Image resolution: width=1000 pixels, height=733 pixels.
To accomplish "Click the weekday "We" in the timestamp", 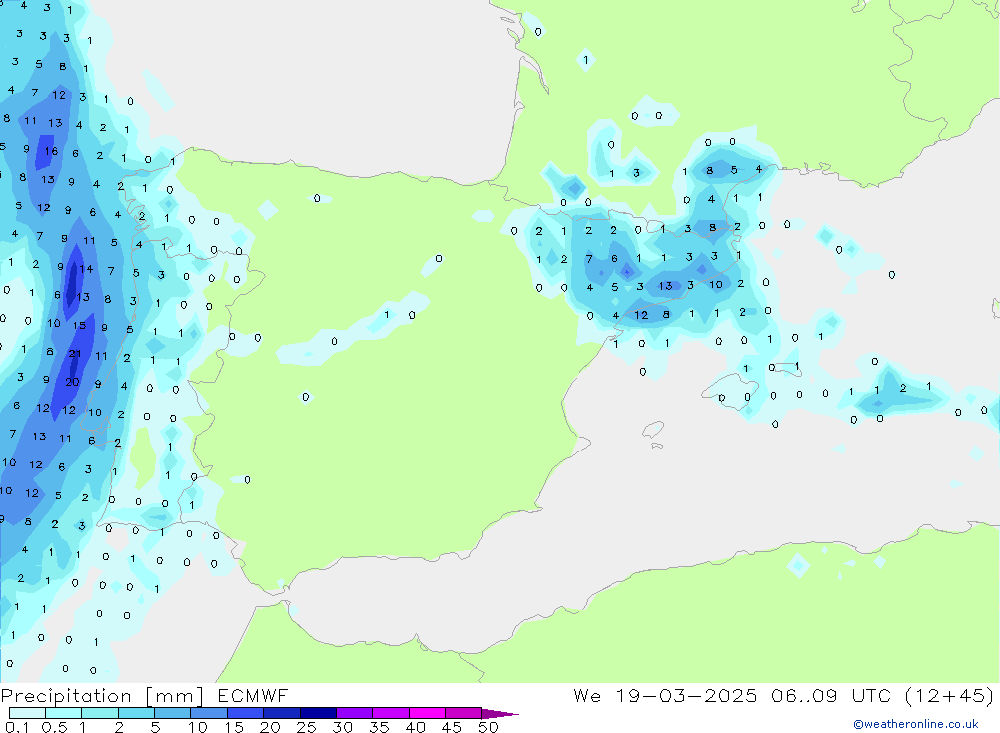I will (x=587, y=695).
